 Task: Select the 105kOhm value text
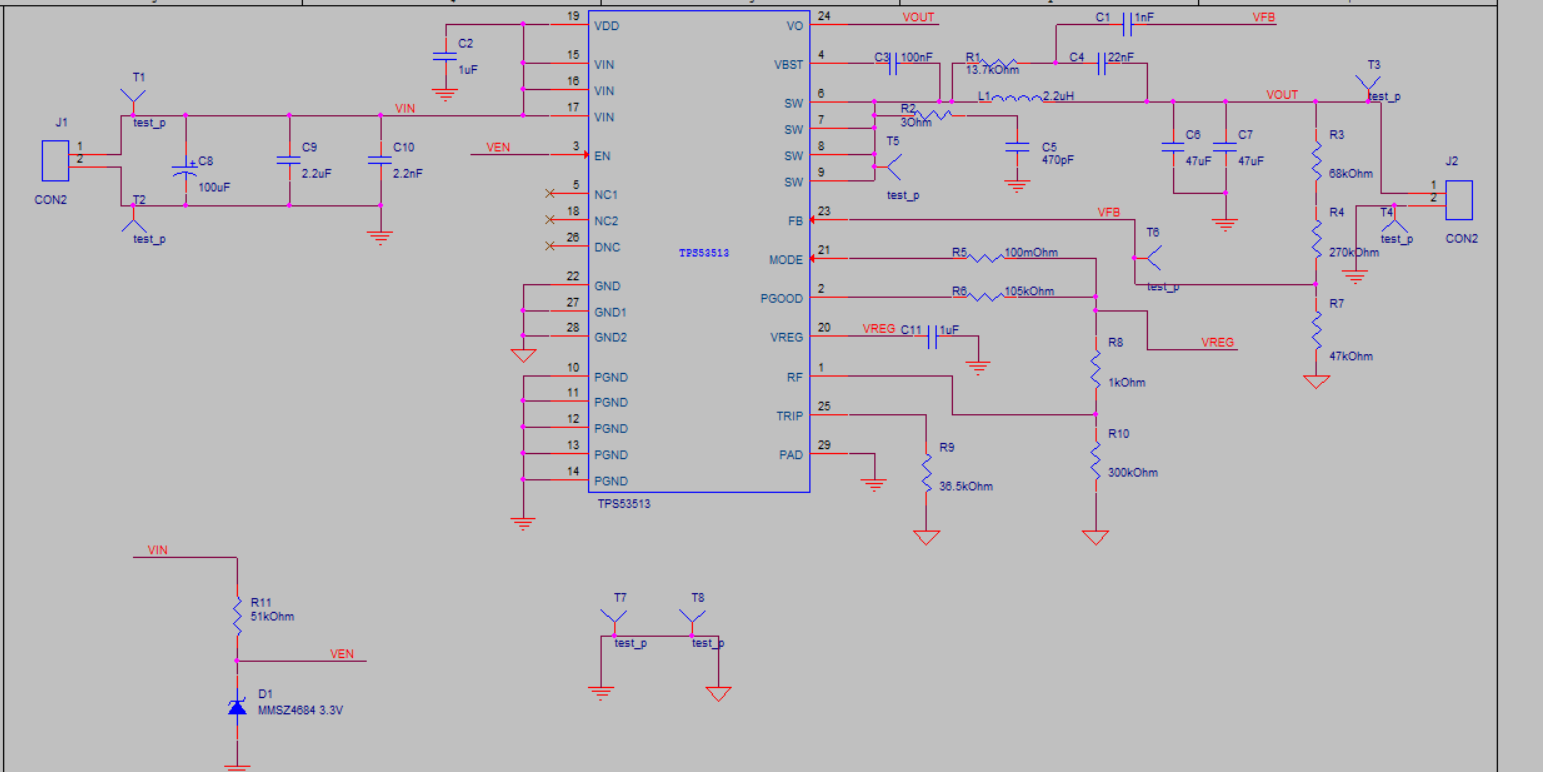(1029, 291)
